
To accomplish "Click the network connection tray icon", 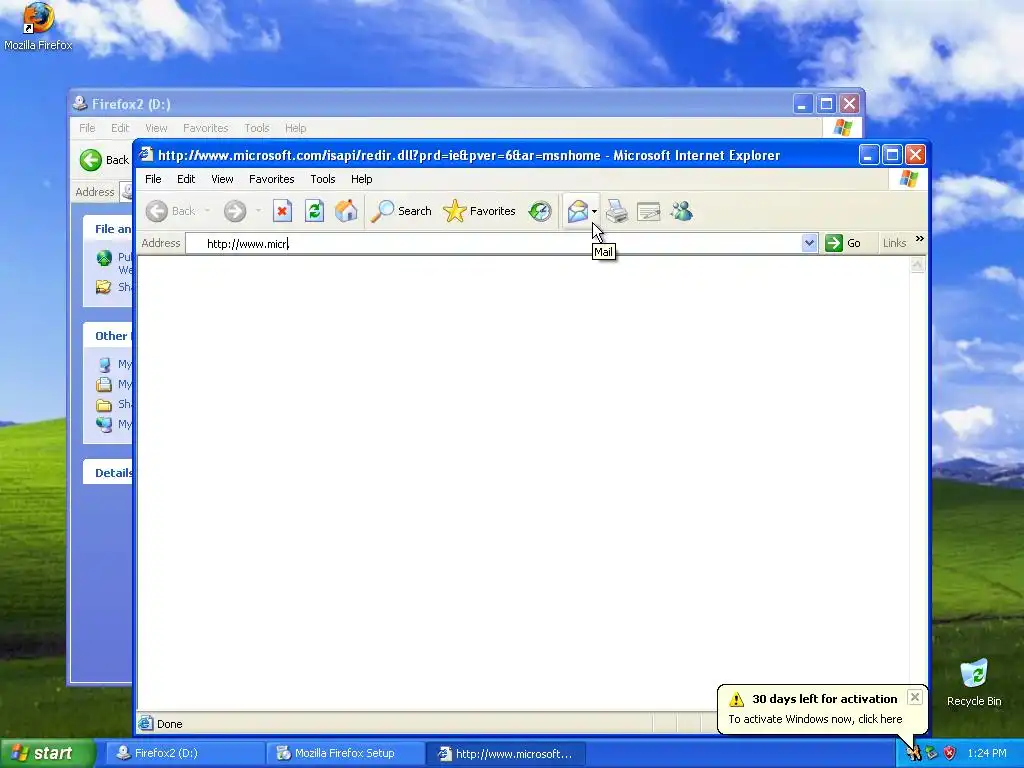I will click(x=931, y=753).
